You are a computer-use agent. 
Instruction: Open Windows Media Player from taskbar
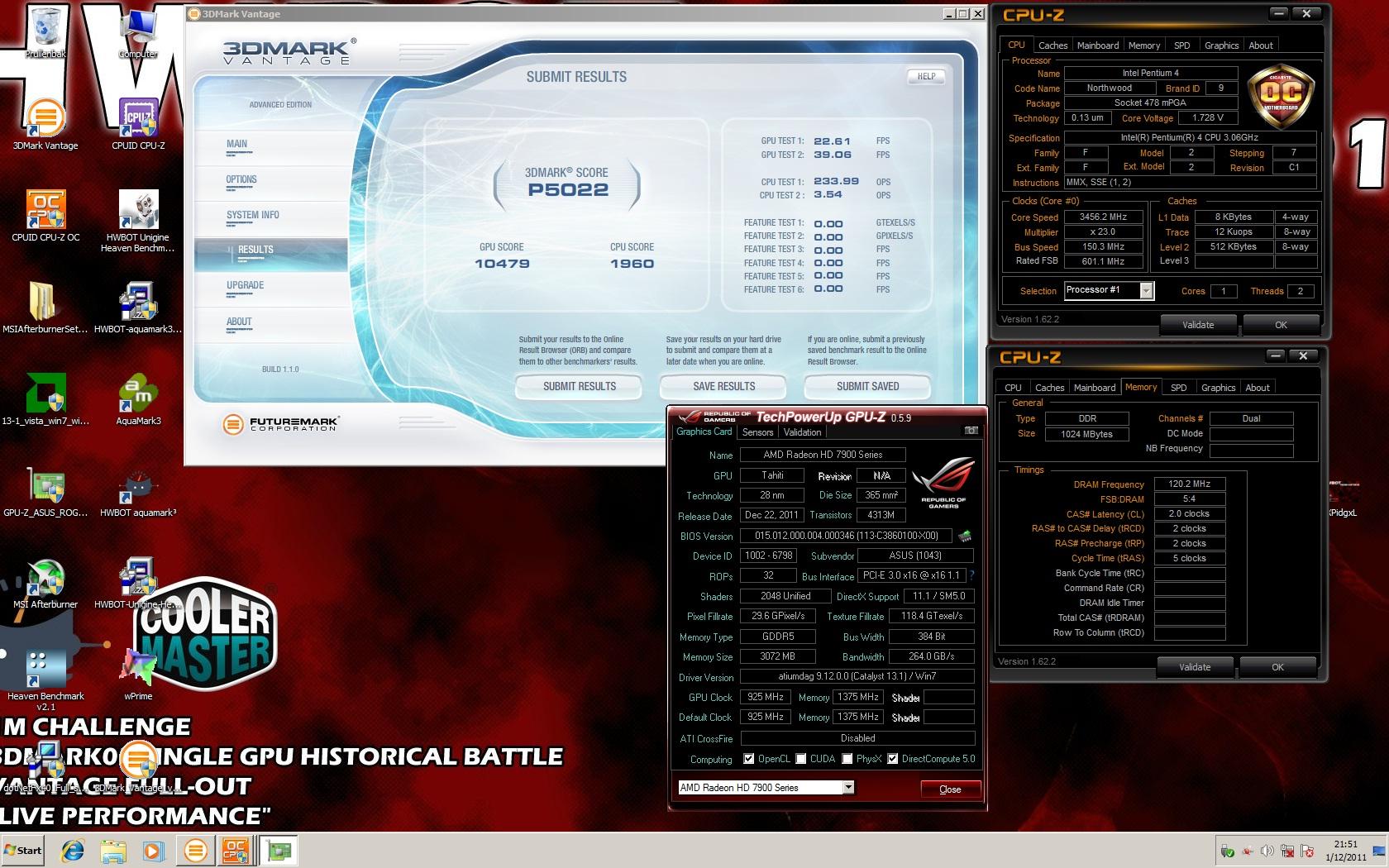point(153,851)
